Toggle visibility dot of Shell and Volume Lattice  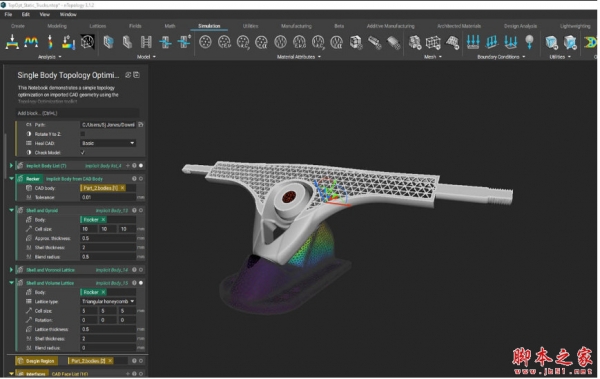[x=141, y=283]
